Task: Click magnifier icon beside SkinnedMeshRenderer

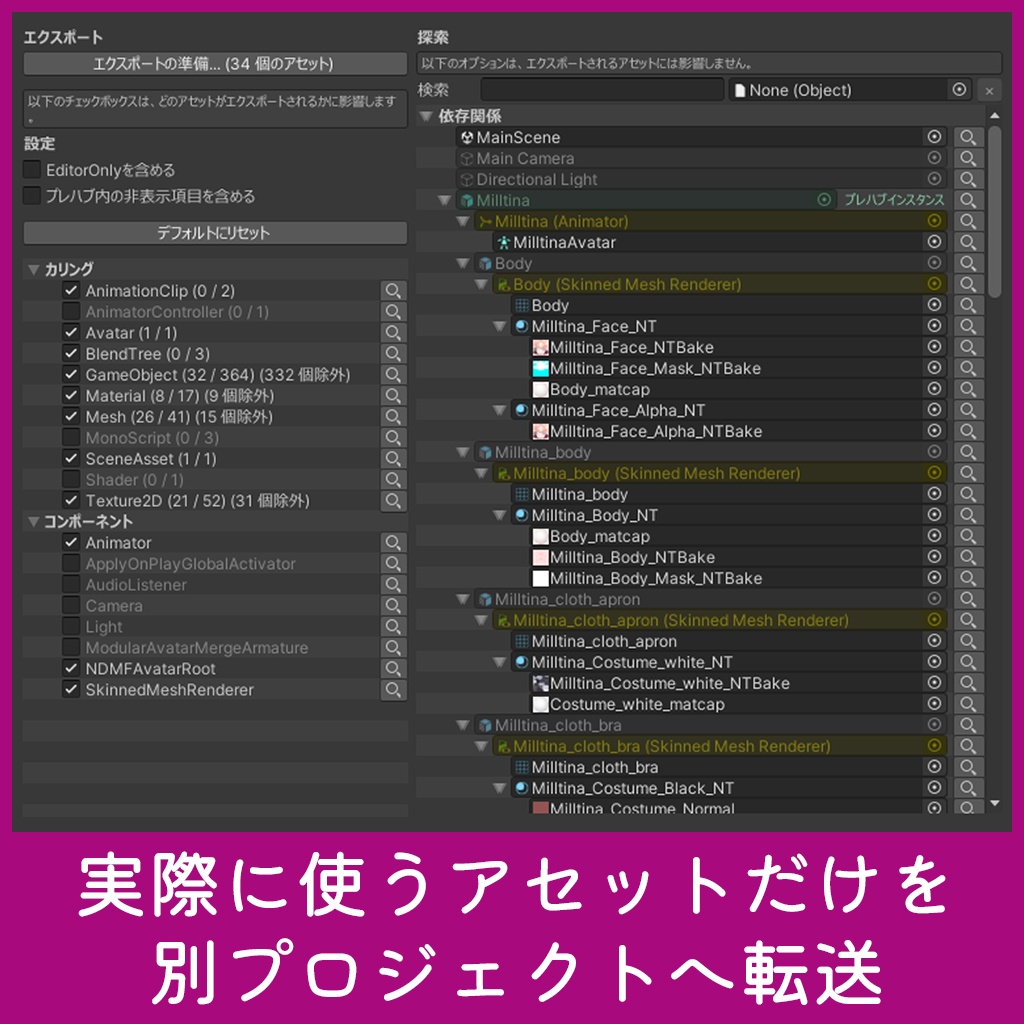Action: tap(393, 690)
